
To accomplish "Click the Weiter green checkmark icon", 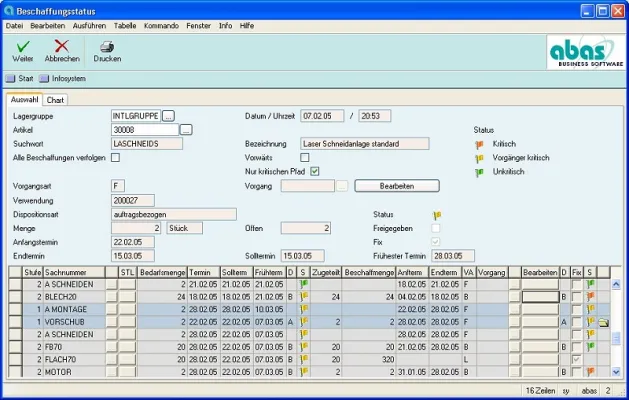I will pyautogui.click(x=23, y=45).
